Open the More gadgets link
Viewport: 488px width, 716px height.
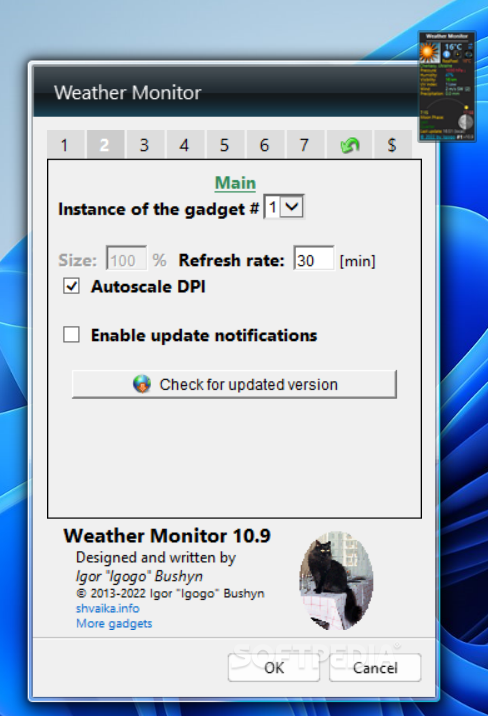[114, 623]
